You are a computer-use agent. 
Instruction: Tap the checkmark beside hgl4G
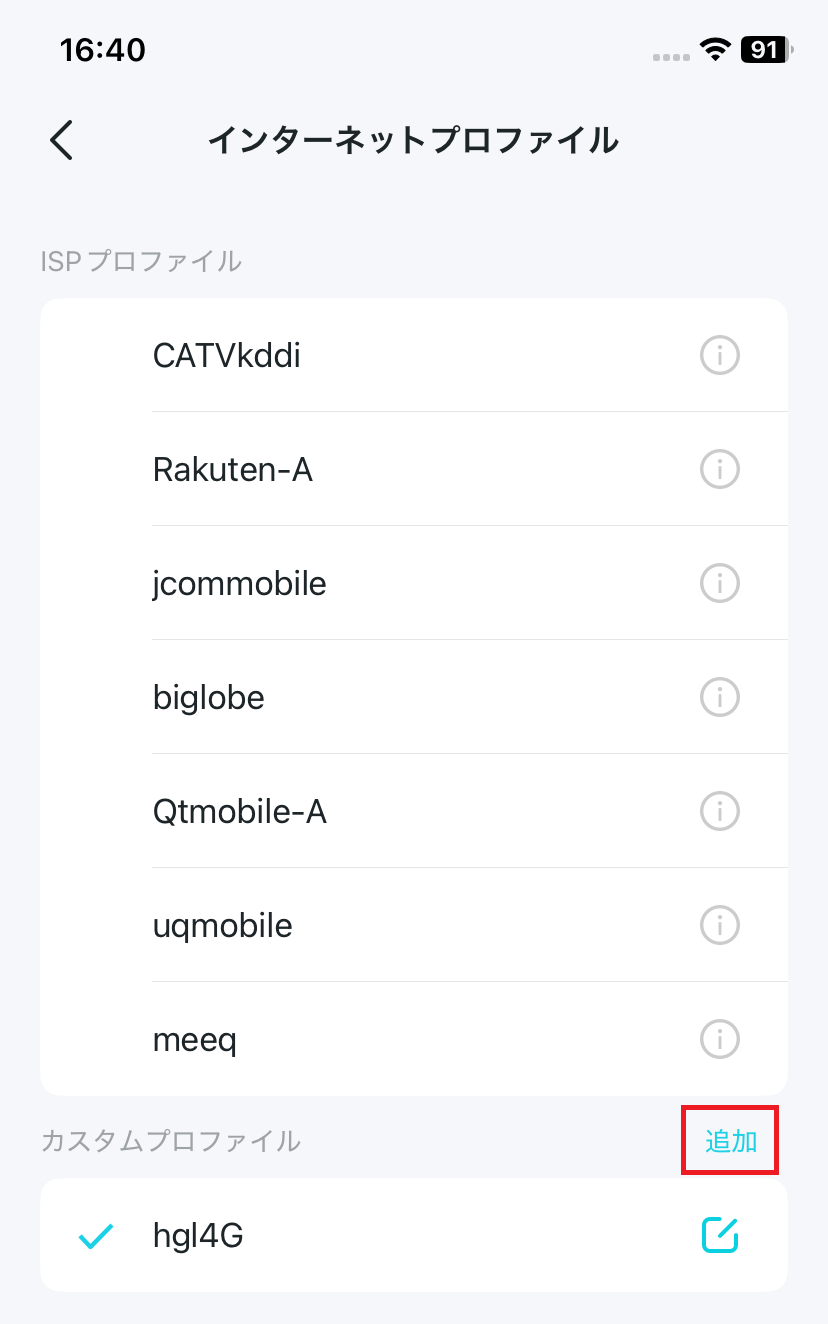pos(96,1237)
